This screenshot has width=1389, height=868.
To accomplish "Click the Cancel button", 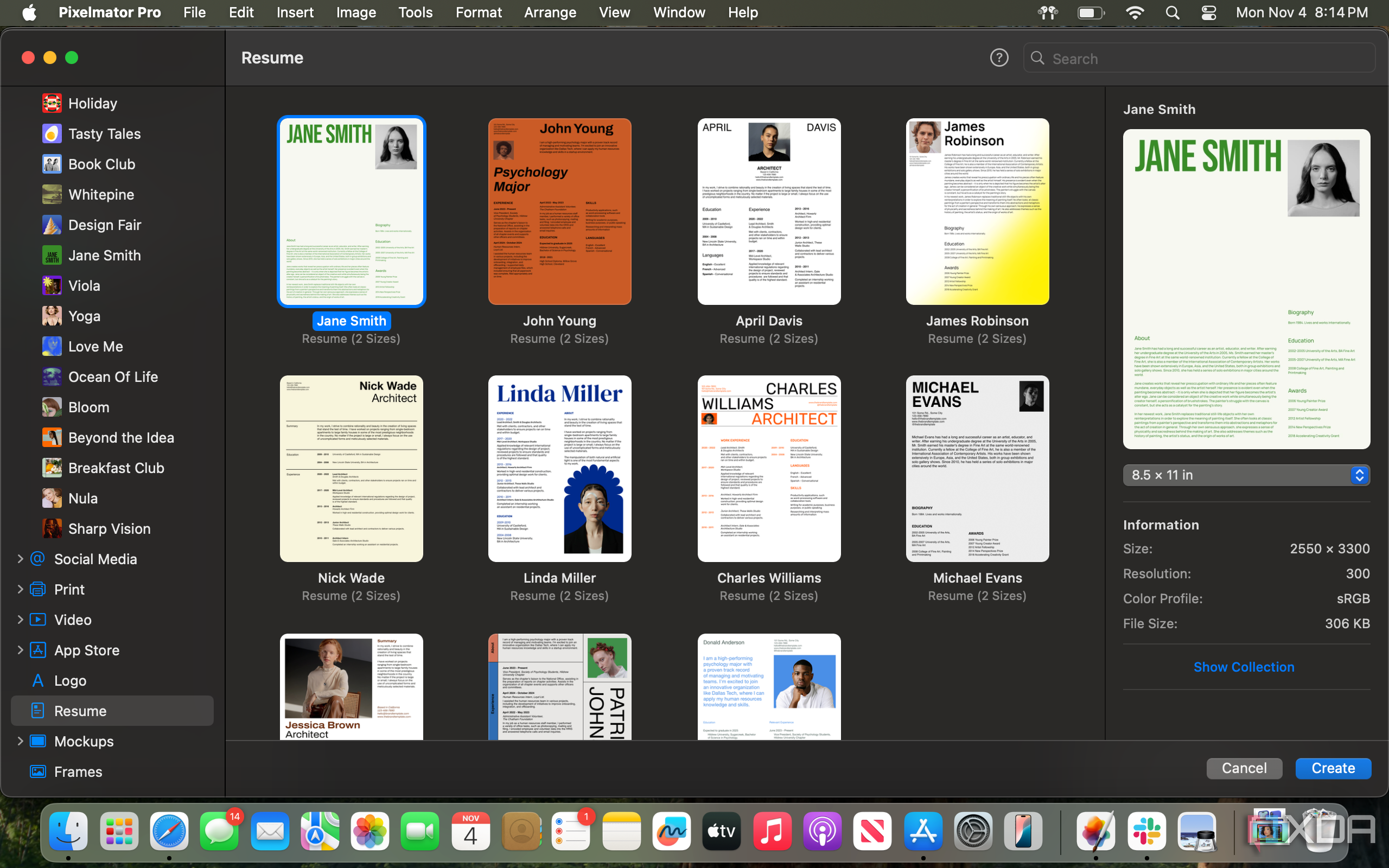I will pos(1243,768).
